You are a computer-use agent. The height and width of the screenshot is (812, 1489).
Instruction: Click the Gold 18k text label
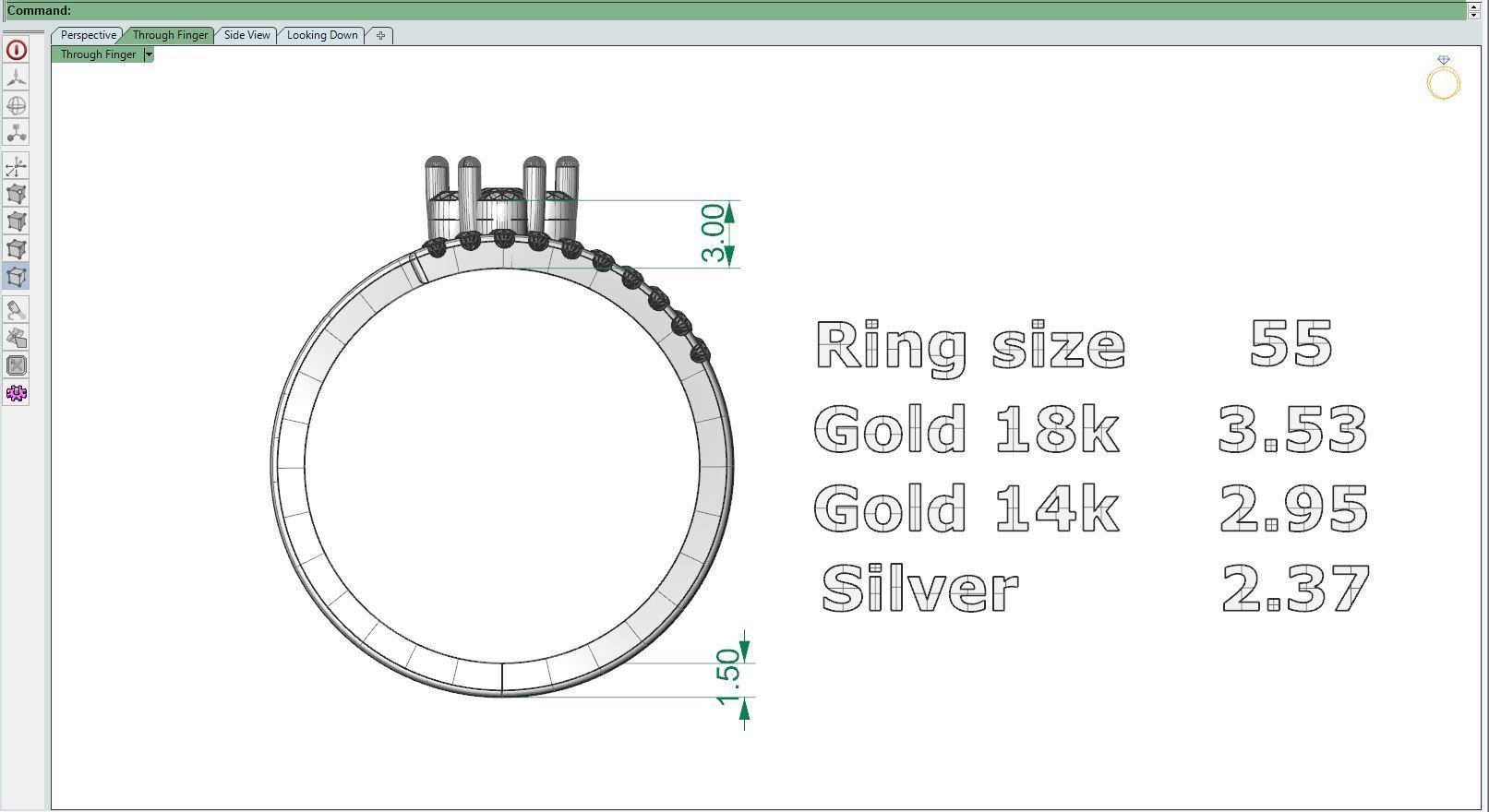pyautogui.click(x=967, y=429)
